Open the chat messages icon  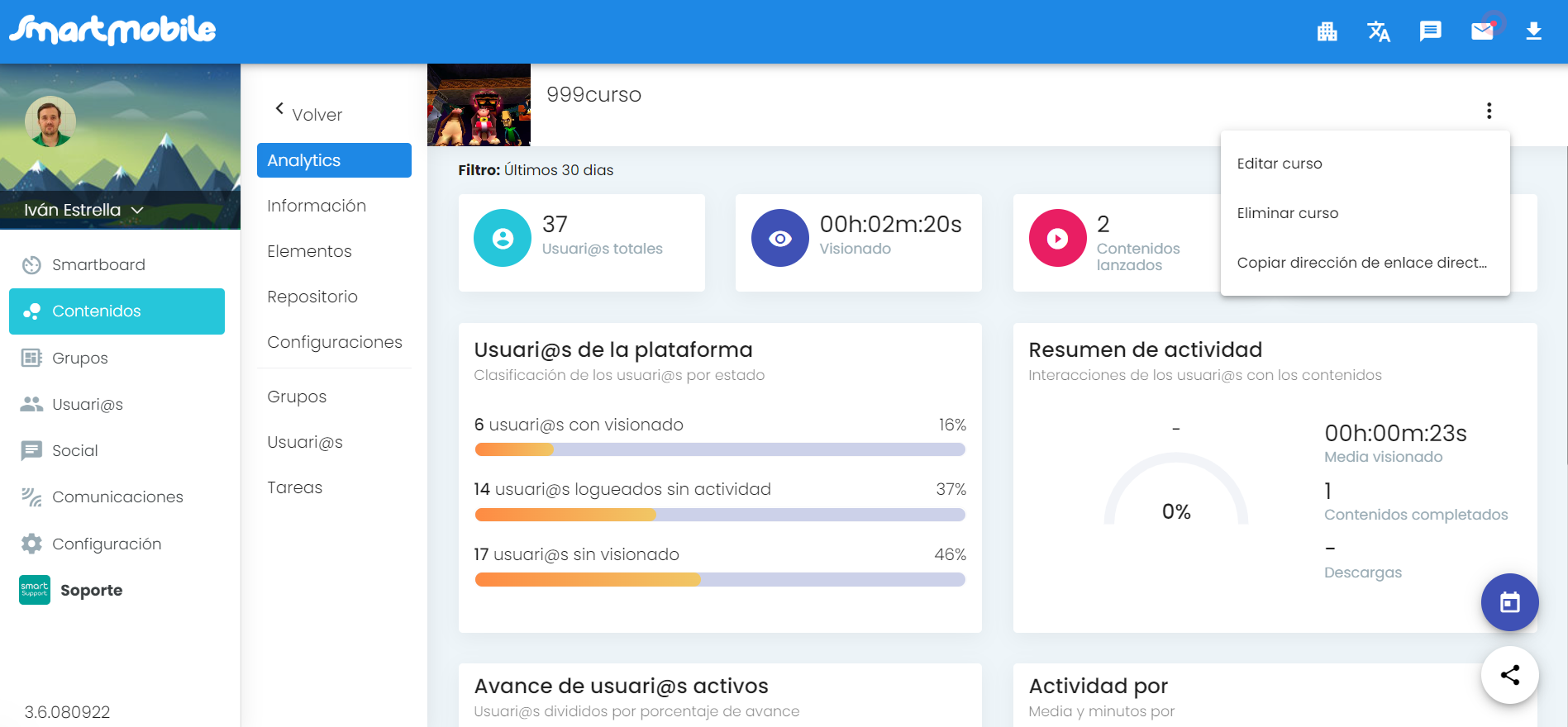1430,31
